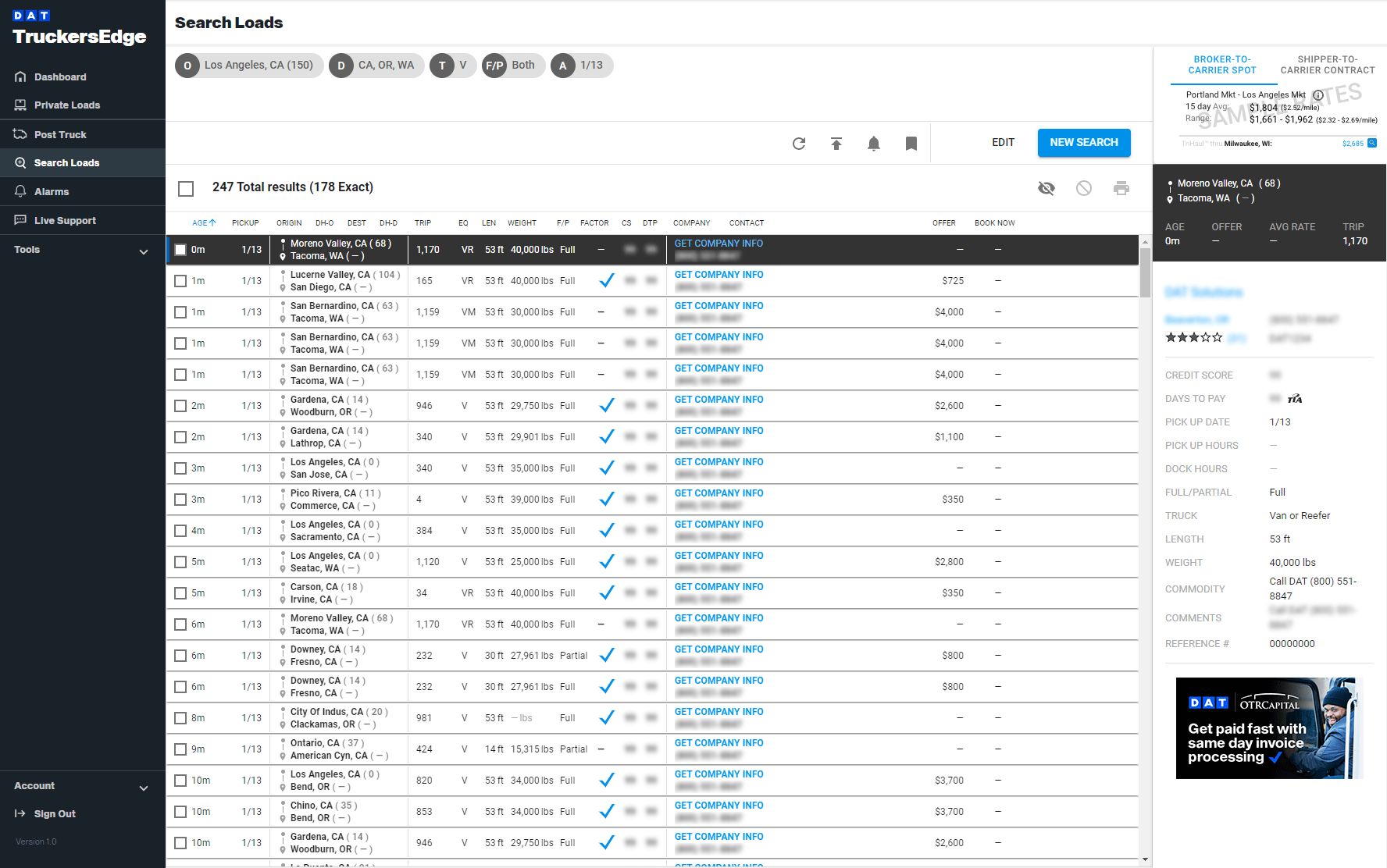The width and height of the screenshot is (1387, 868).
Task: Block a company using the no-entry icon
Action: (x=1084, y=188)
